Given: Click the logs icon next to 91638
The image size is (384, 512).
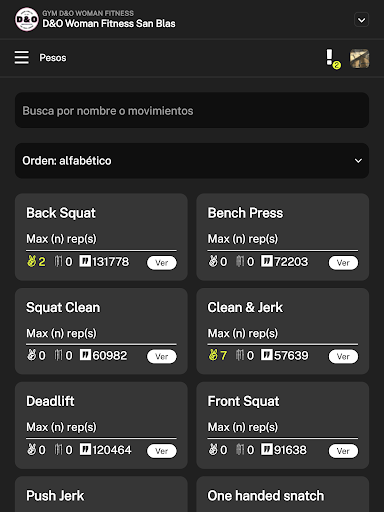Looking at the screenshot, I should 266,449.
